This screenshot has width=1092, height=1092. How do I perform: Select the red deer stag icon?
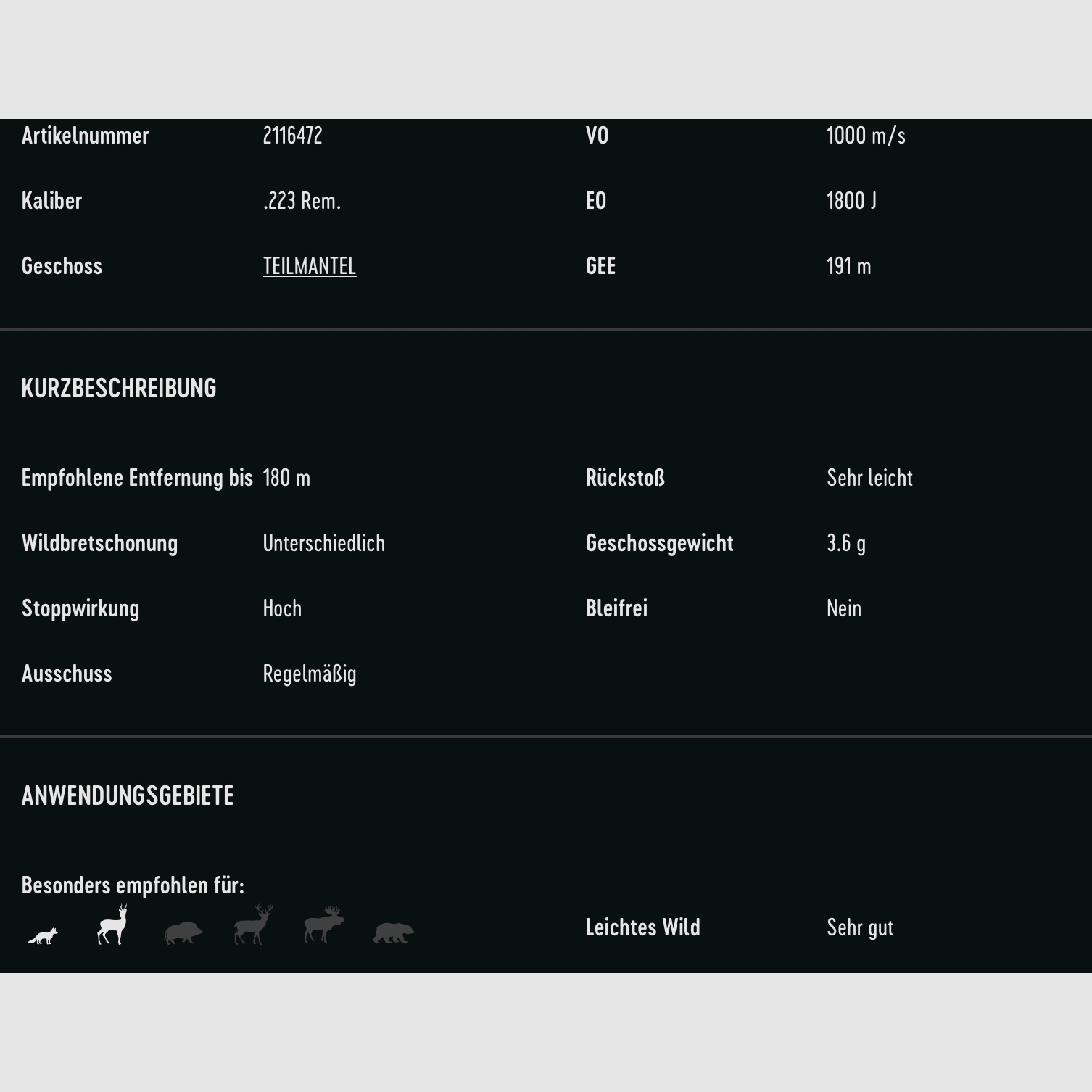point(253,925)
